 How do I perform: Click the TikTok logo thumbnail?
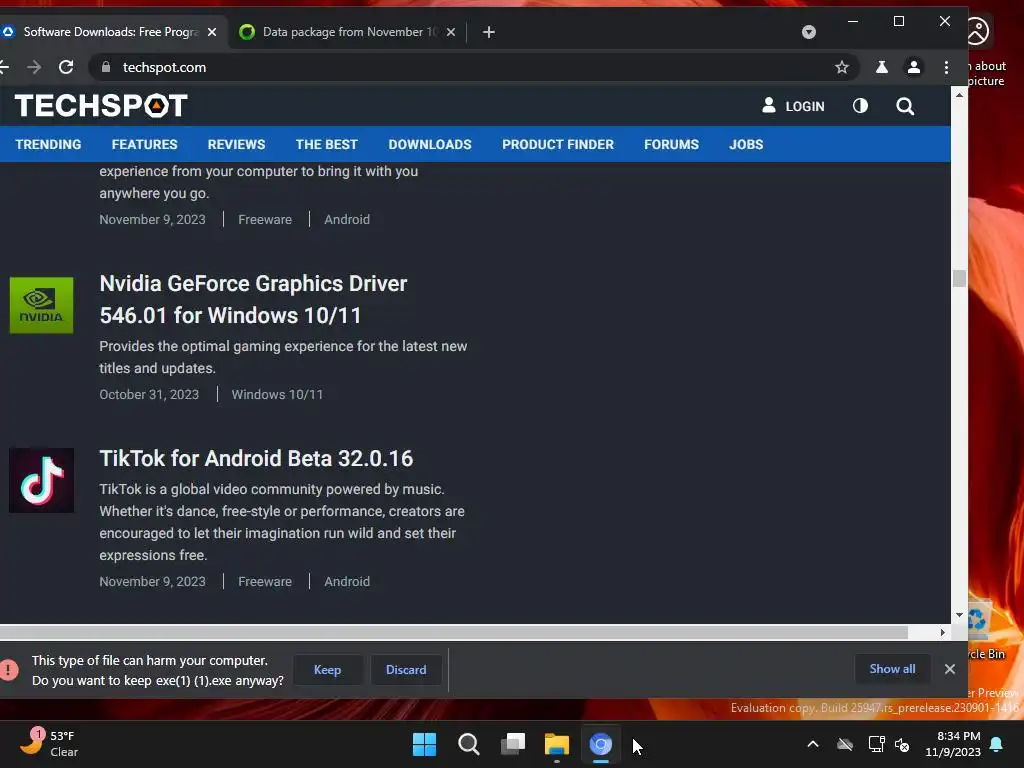pyautogui.click(x=41, y=480)
